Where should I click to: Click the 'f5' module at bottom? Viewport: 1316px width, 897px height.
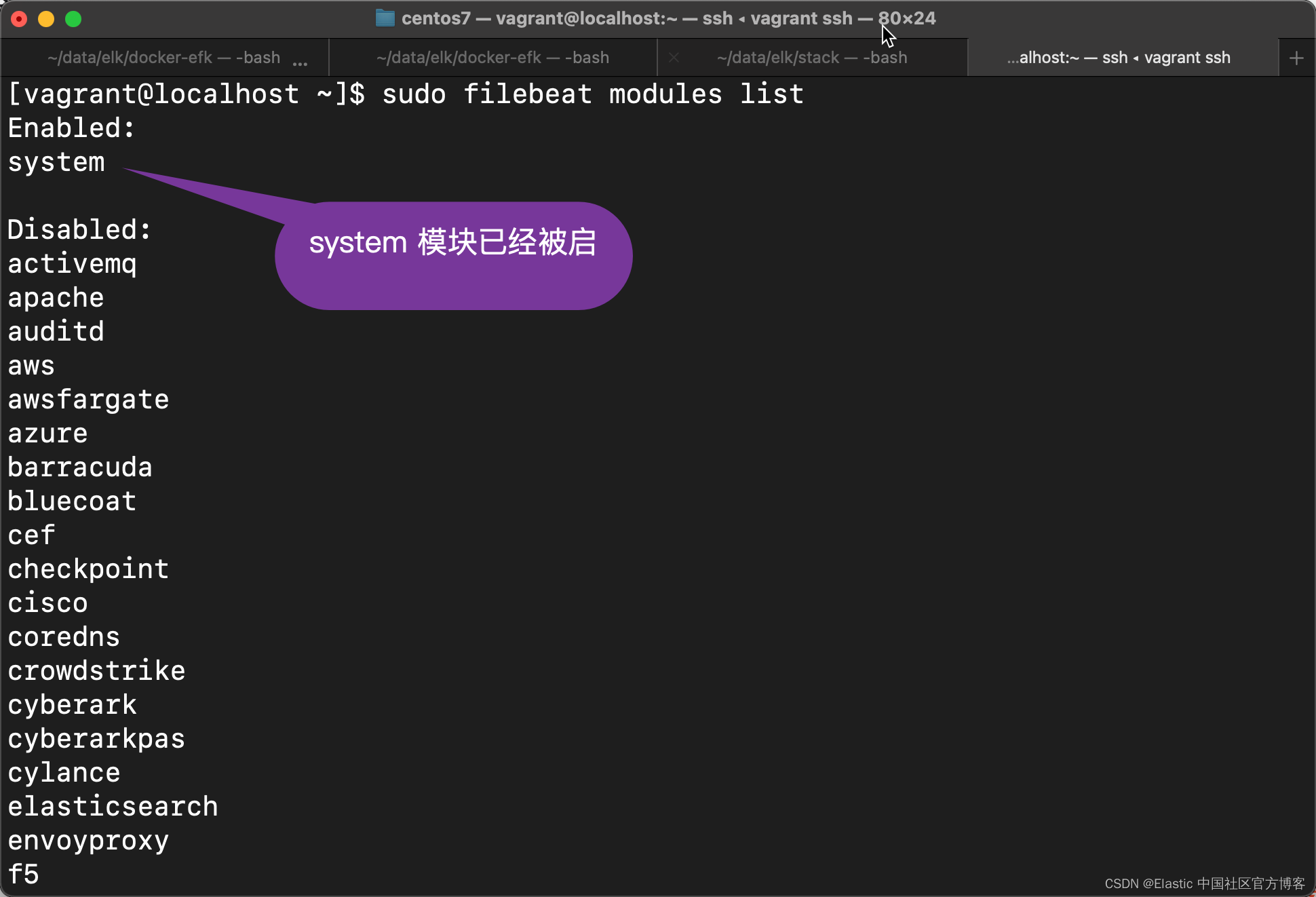click(23, 875)
